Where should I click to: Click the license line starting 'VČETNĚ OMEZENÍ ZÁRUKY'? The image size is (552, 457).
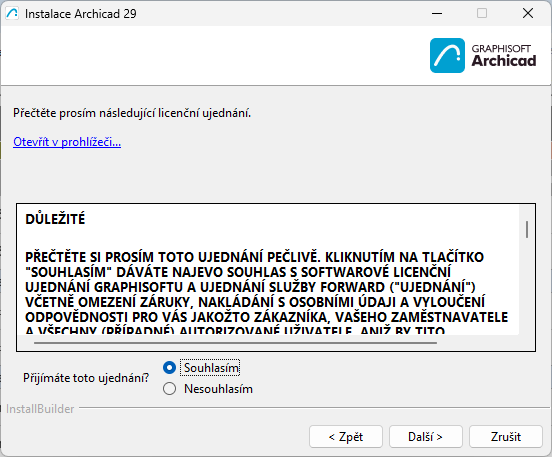(255, 302)
